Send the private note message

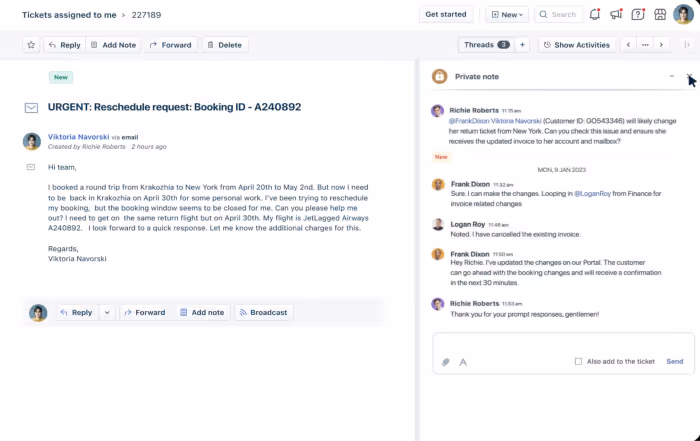pos(675,362)
